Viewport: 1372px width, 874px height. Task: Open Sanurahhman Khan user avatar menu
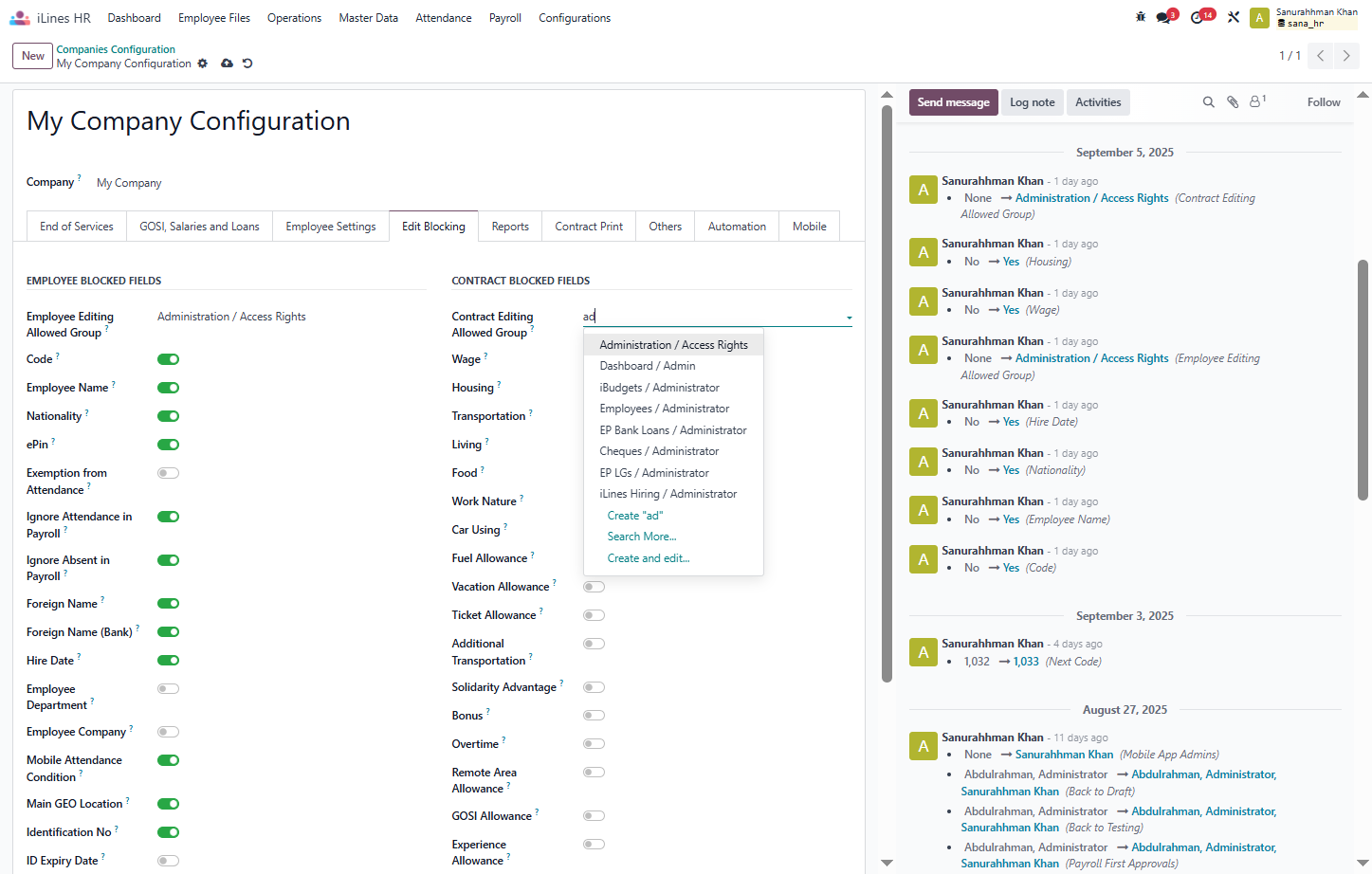(x=1259, y=18)
